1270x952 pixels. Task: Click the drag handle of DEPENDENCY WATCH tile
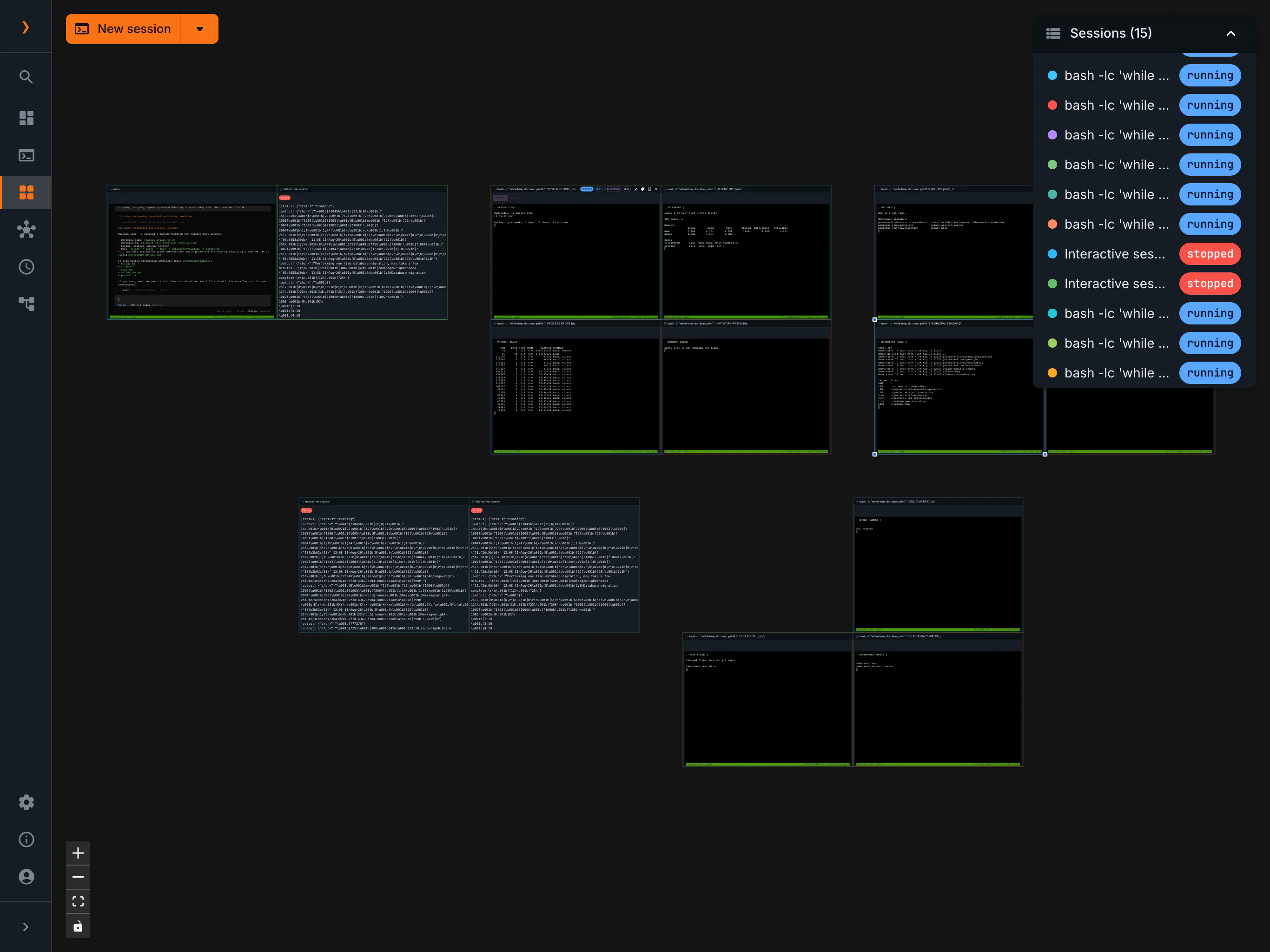[857, 636]
